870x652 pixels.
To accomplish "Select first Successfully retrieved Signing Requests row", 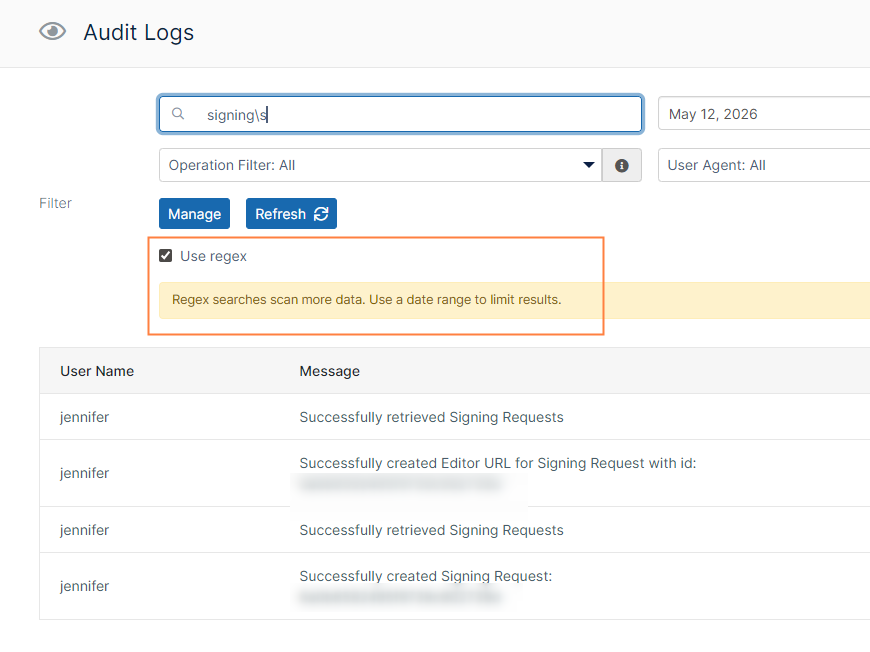I will point(454,417).
